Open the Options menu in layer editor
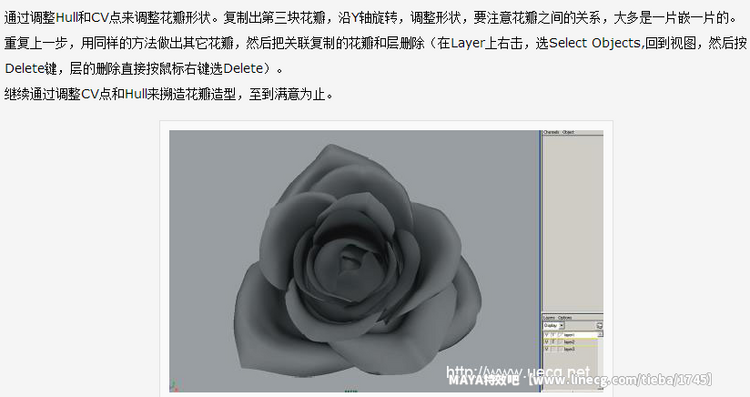The image size is (750, 397). pos(565,318)
